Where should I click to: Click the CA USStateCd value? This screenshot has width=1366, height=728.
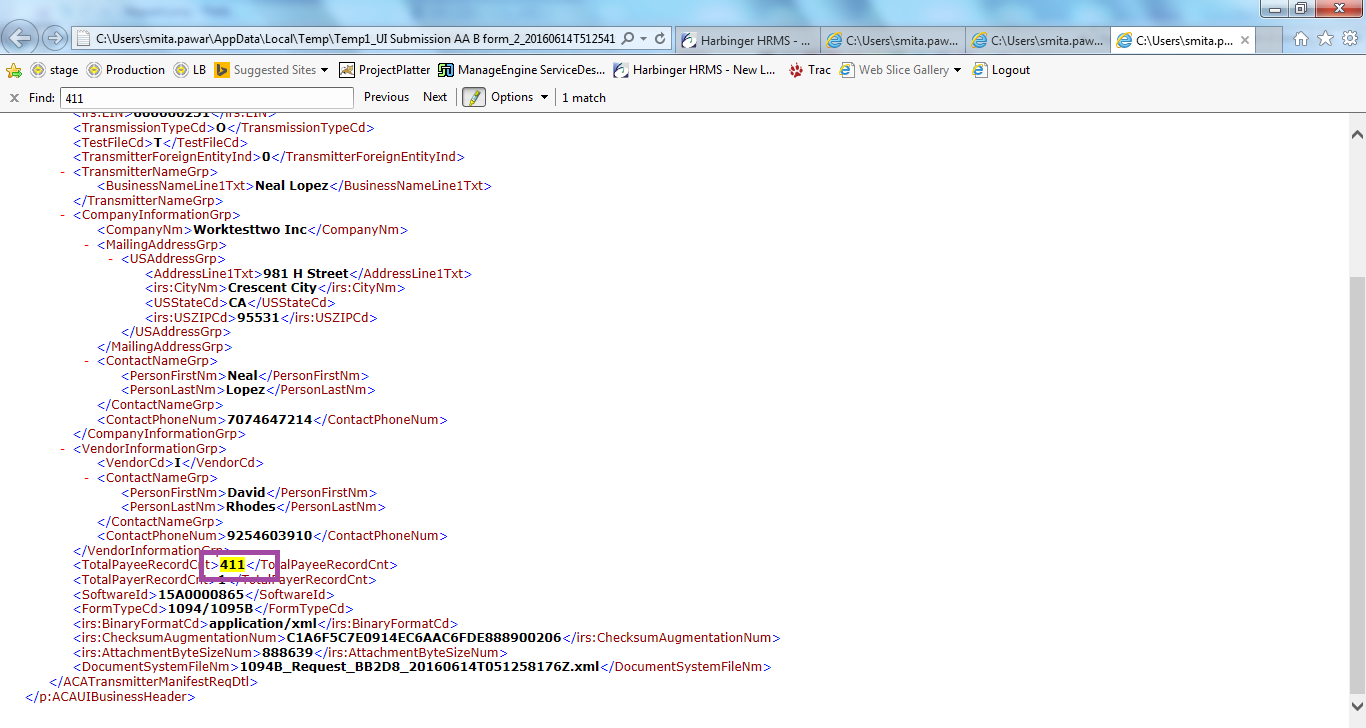pos(237,302)
